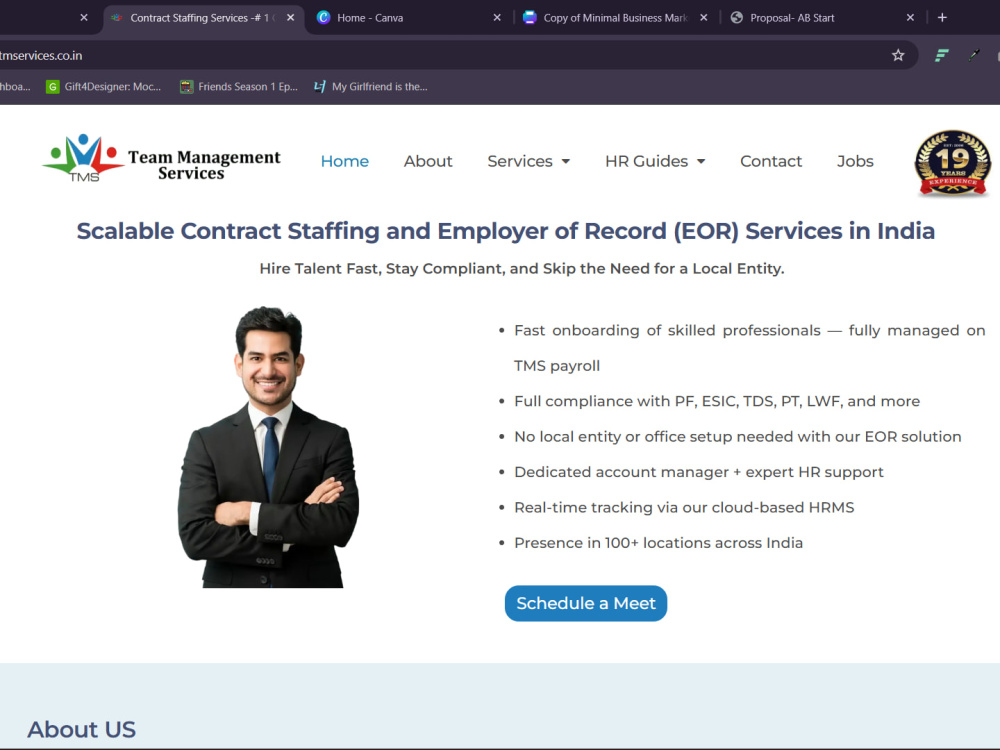Click the 19 Years Experience badge
Screen dimensions: 1000x750
pyautogui.click(x=953, y=163)
